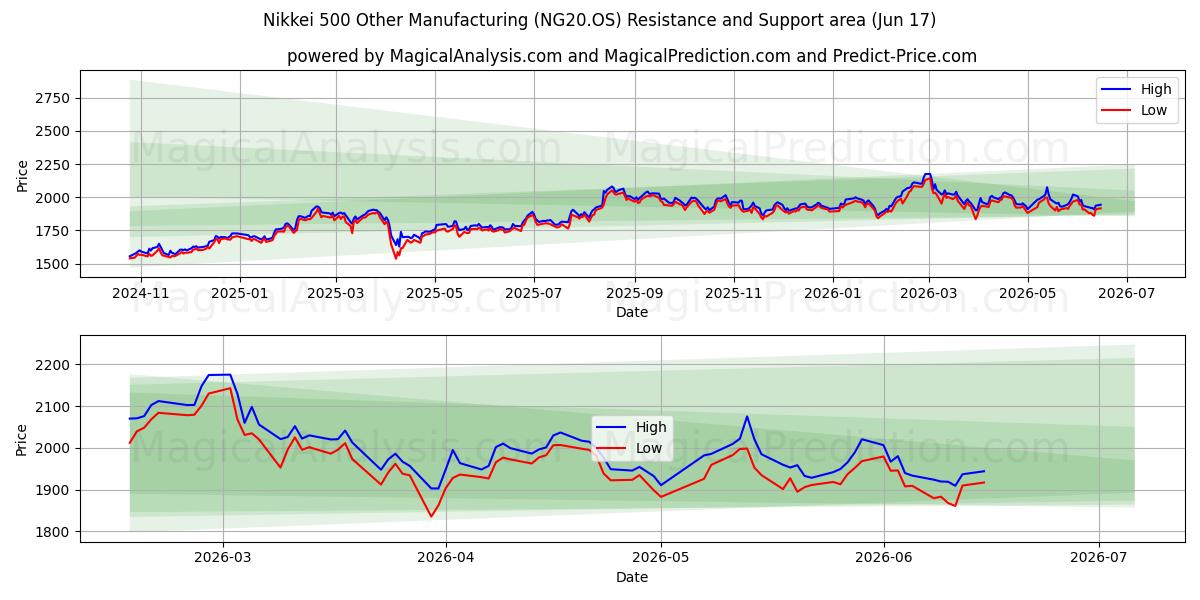Click the '2100' price tick in bottom chart
Viewport: 1200px width, 600px height.
tap(50, 407)
